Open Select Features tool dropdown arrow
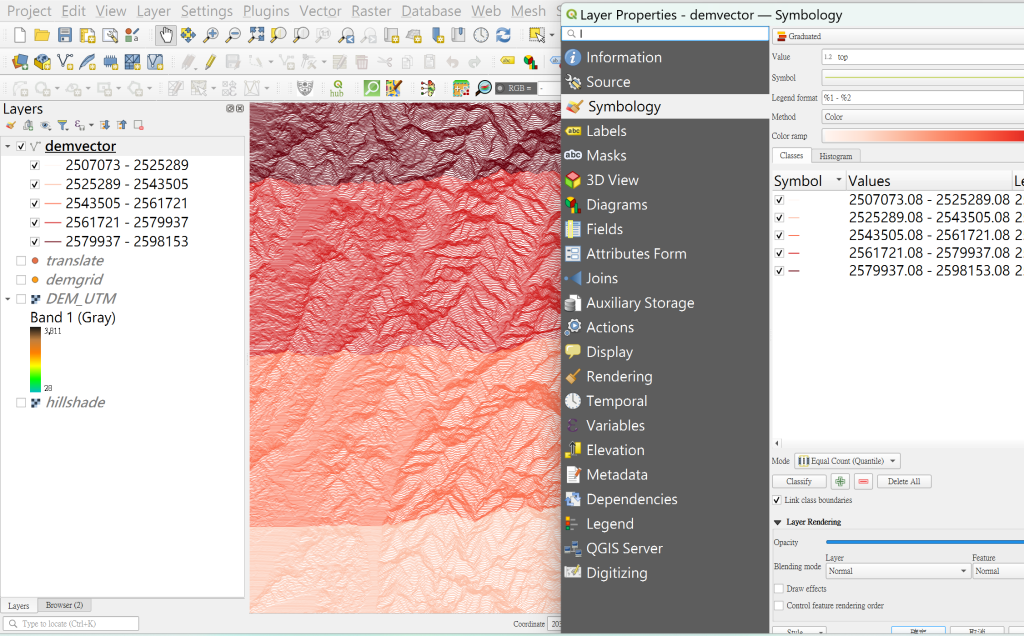 click(552, 36)
